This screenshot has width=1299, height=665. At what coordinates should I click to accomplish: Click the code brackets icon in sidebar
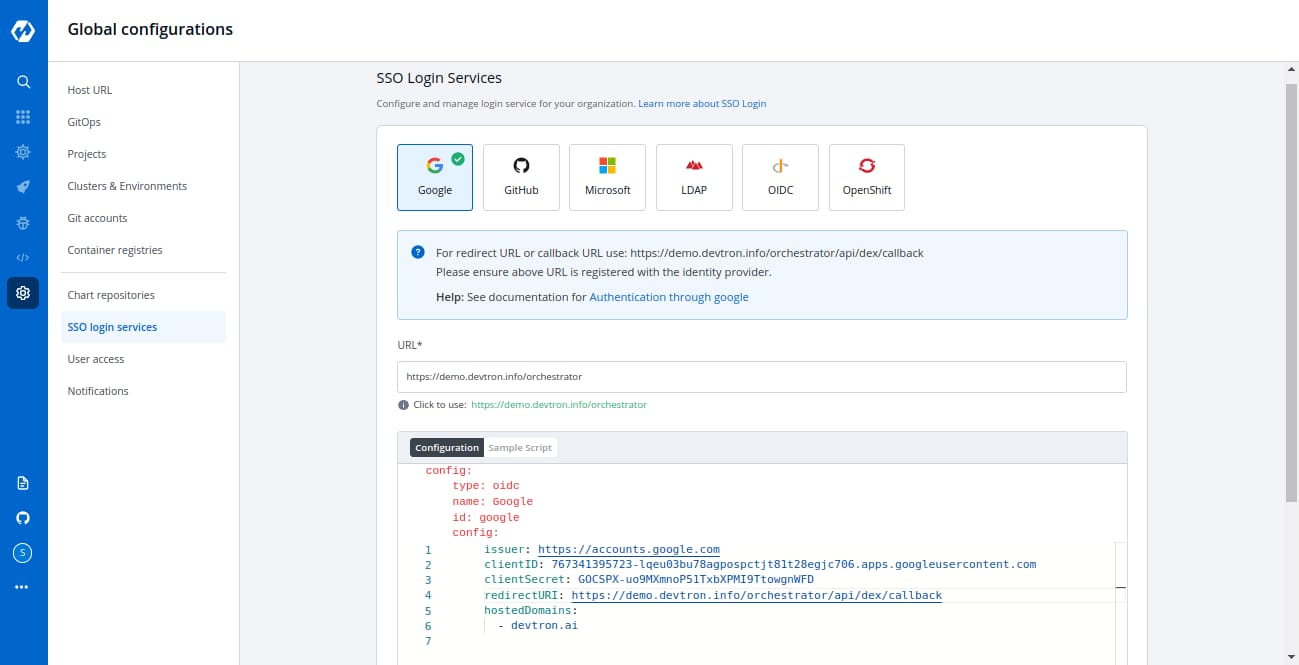[x=23, y=257]
